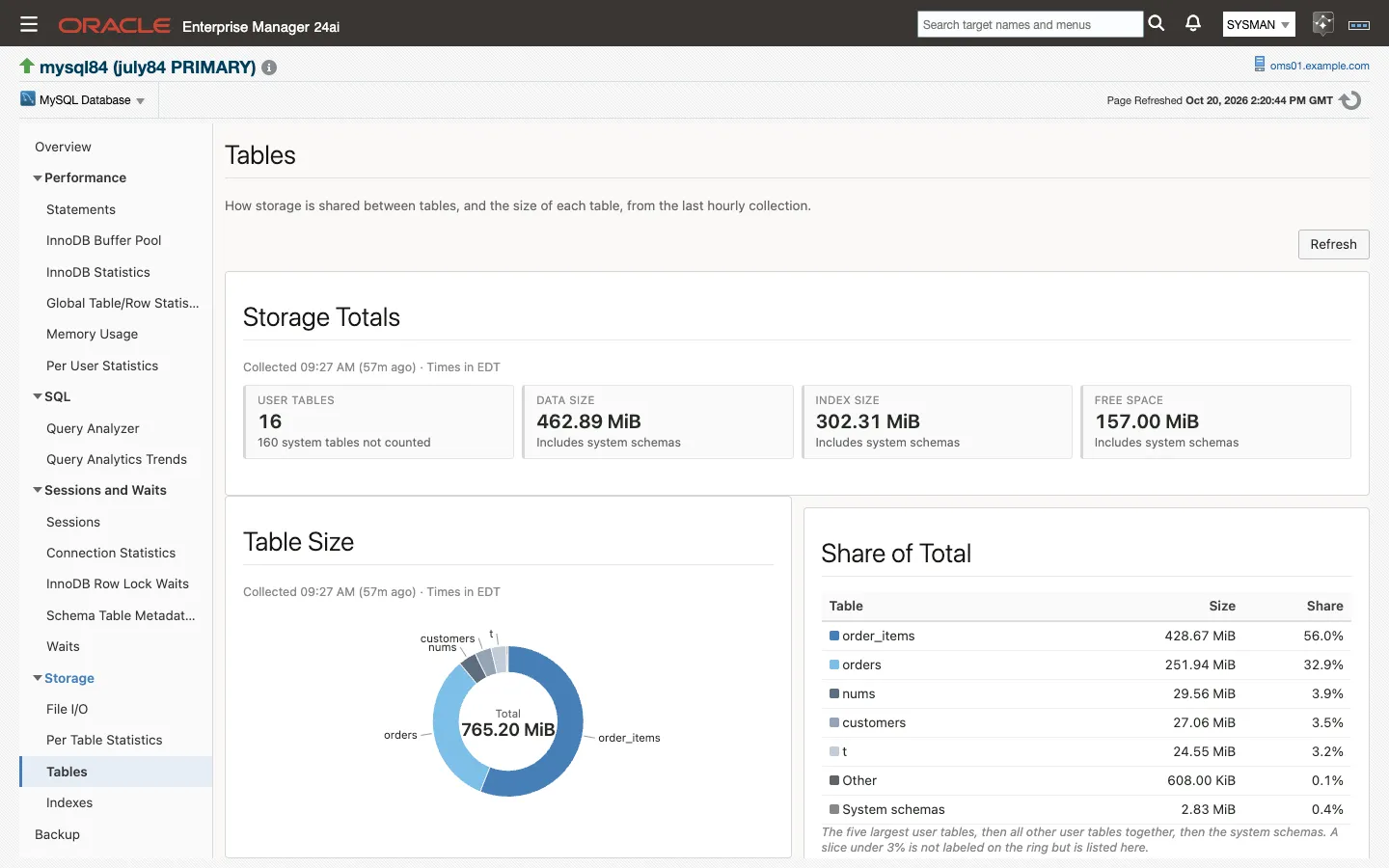The image size is (1389, 868).
Task: Open Query Analyzer page
Action: tap(93, 428)
